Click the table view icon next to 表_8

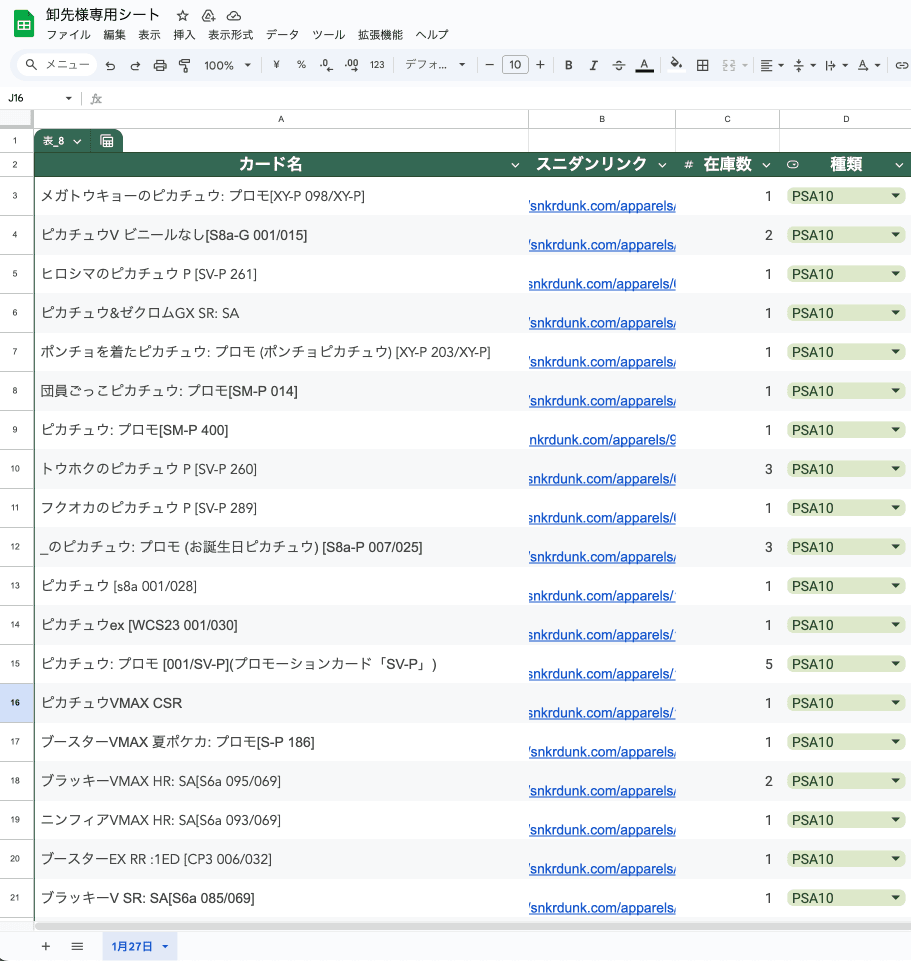(107, 142)
